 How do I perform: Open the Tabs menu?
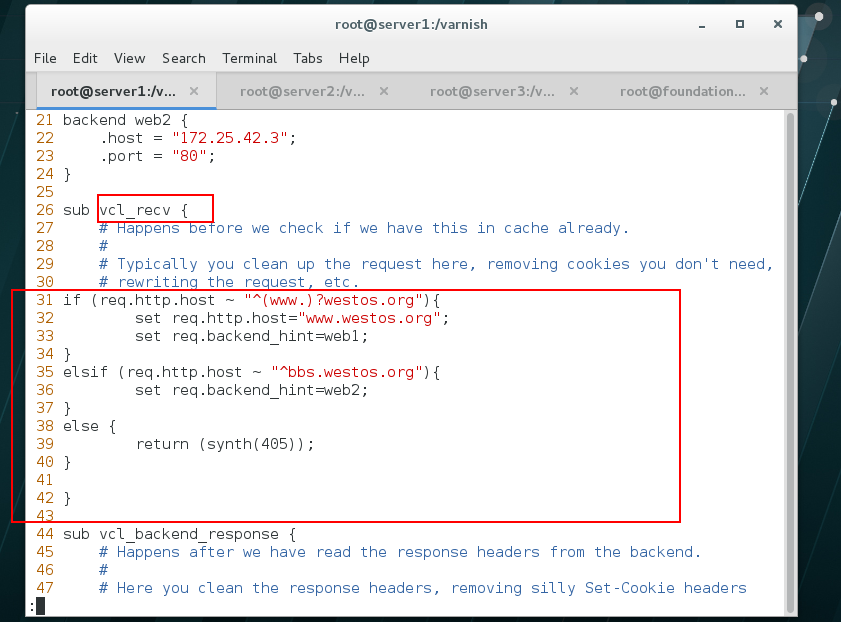[307, 58]
